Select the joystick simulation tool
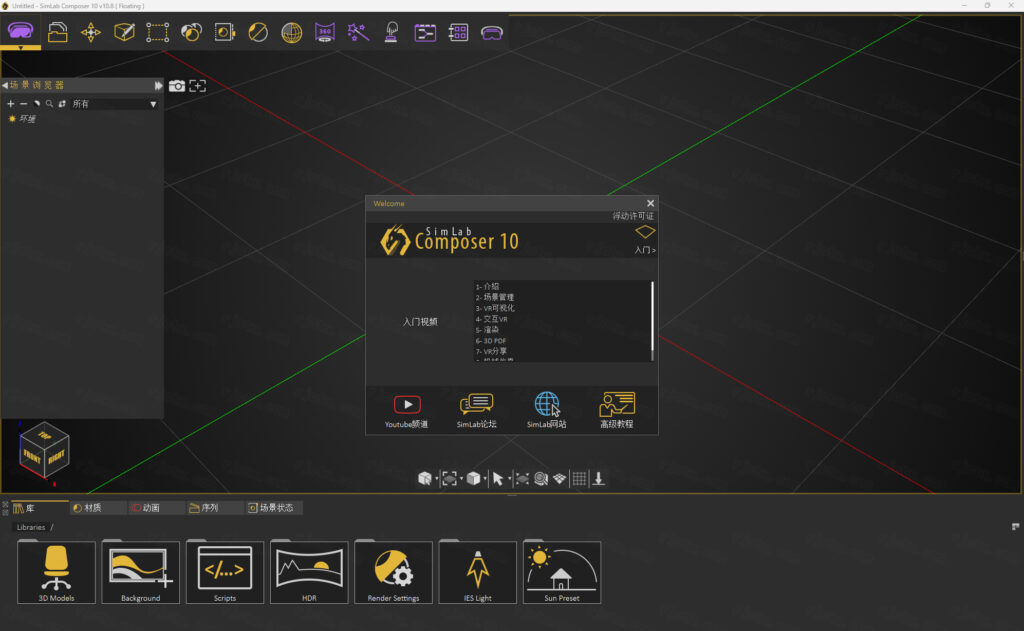The image size is (1024, 631). coord(391,32)
